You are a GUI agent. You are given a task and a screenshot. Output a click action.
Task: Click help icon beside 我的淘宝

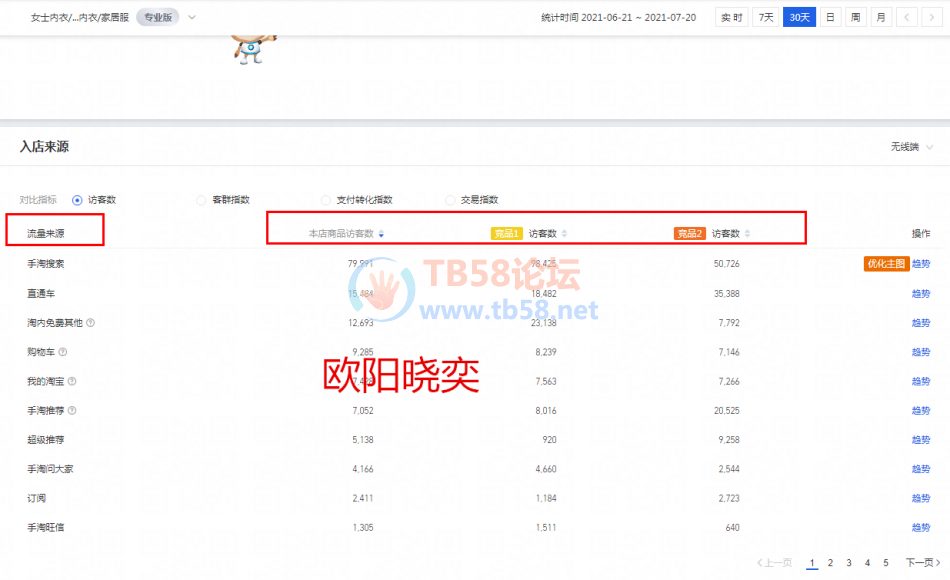[72, 381]
